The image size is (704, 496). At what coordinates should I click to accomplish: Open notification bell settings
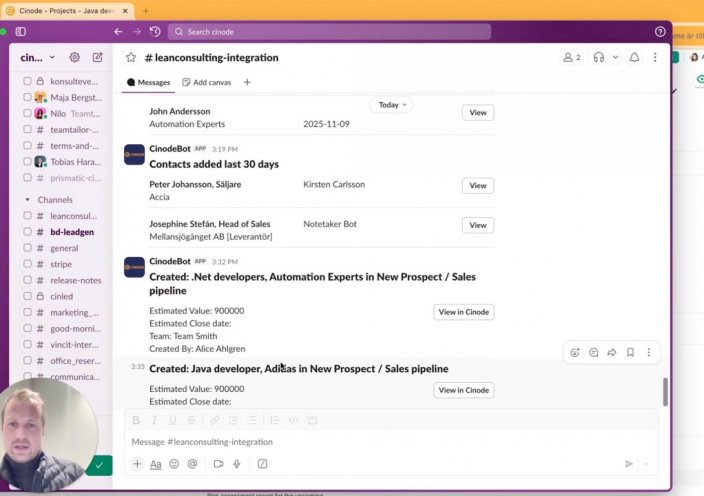point(634,57)
